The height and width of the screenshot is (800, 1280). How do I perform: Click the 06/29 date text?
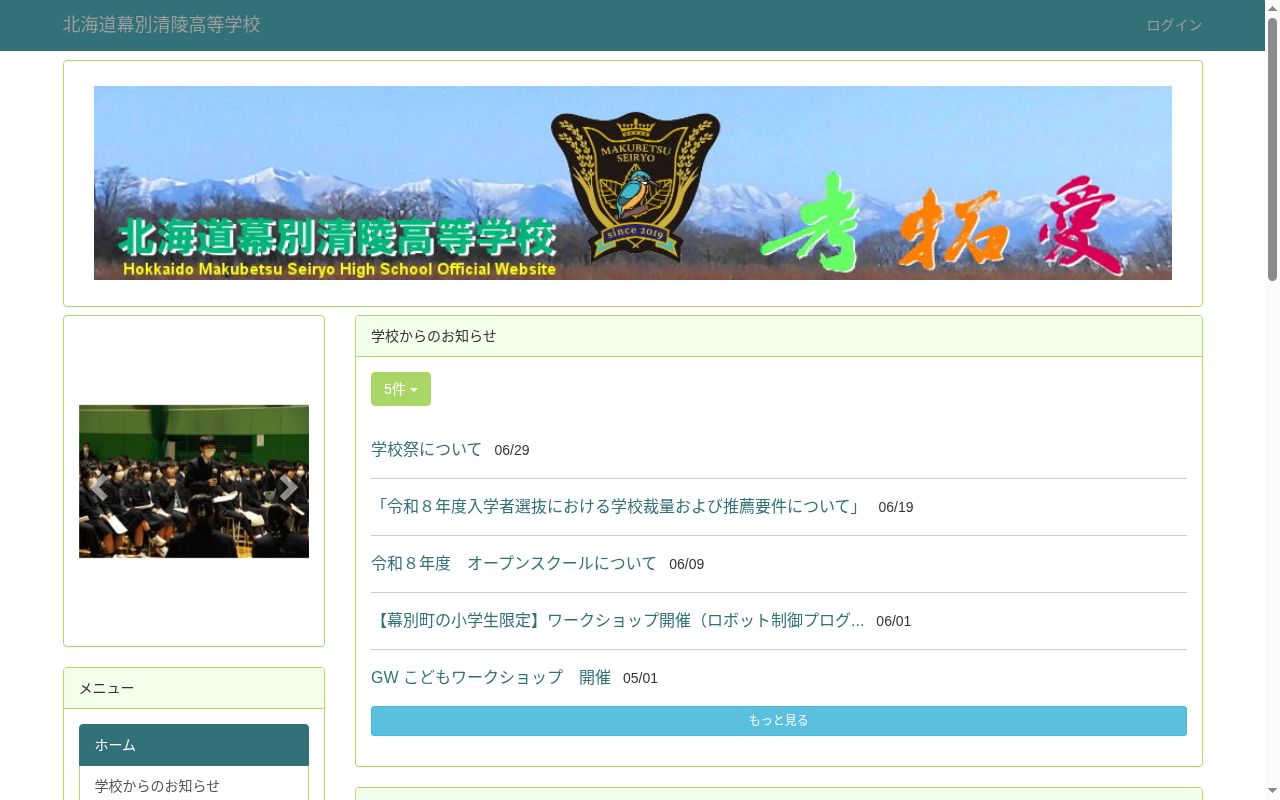pyautogui.click(x=512, y=451)
